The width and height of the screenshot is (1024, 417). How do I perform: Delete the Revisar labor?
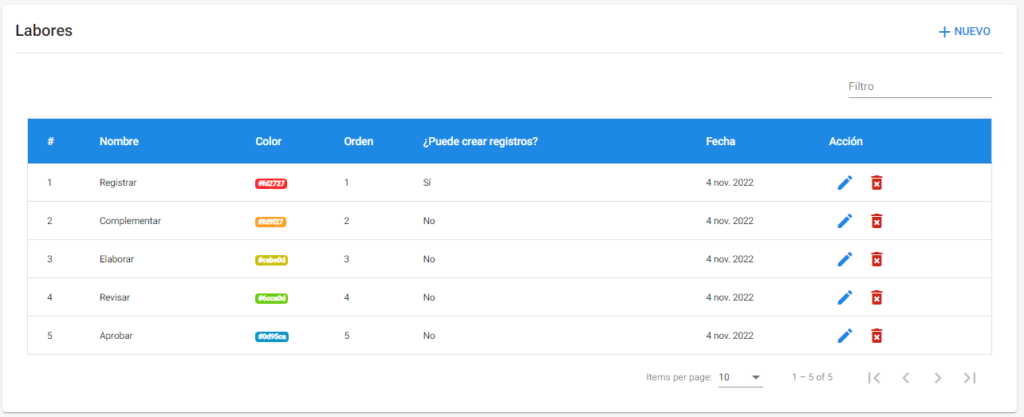876,297
